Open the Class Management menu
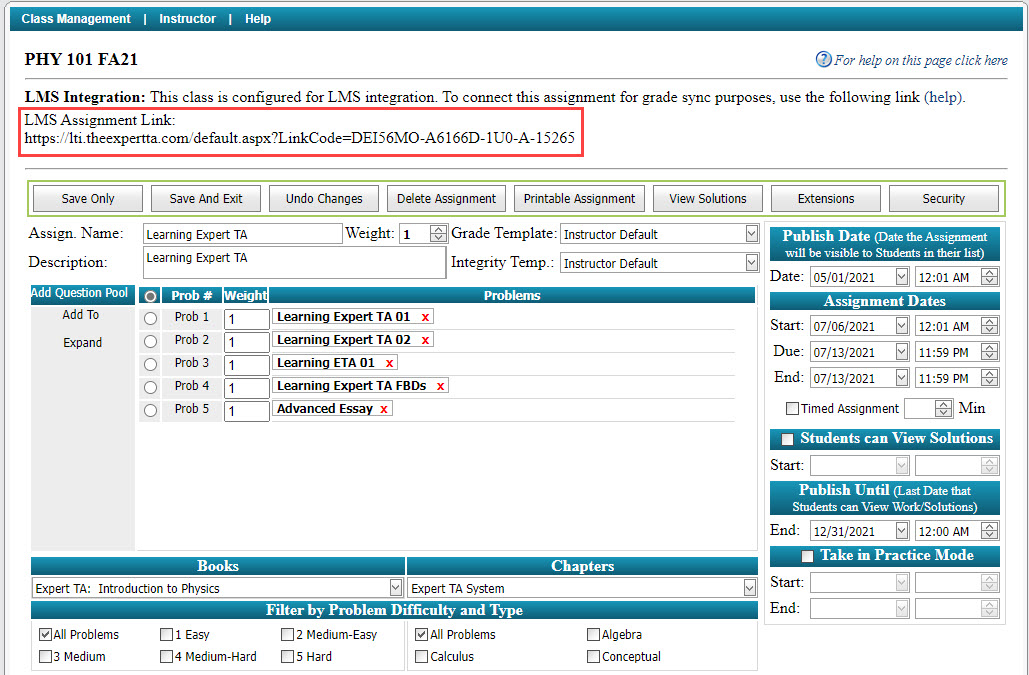This screenshot has height=675, width=1029. [75, 18]
